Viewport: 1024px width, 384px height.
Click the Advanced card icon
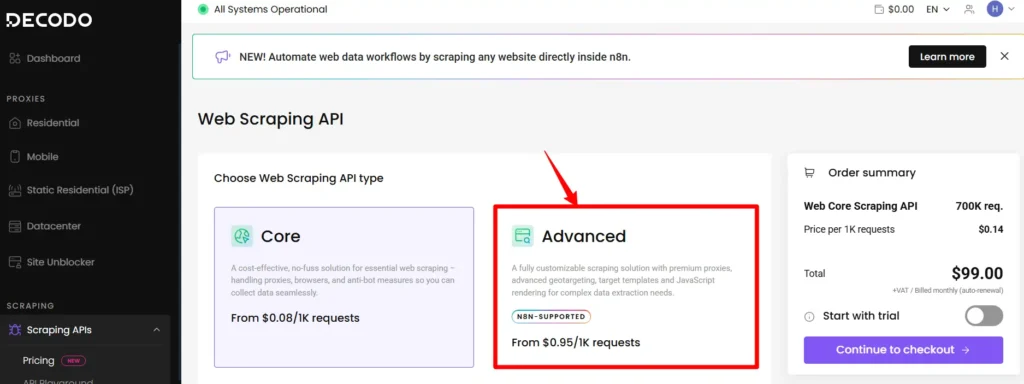point(522,236)
